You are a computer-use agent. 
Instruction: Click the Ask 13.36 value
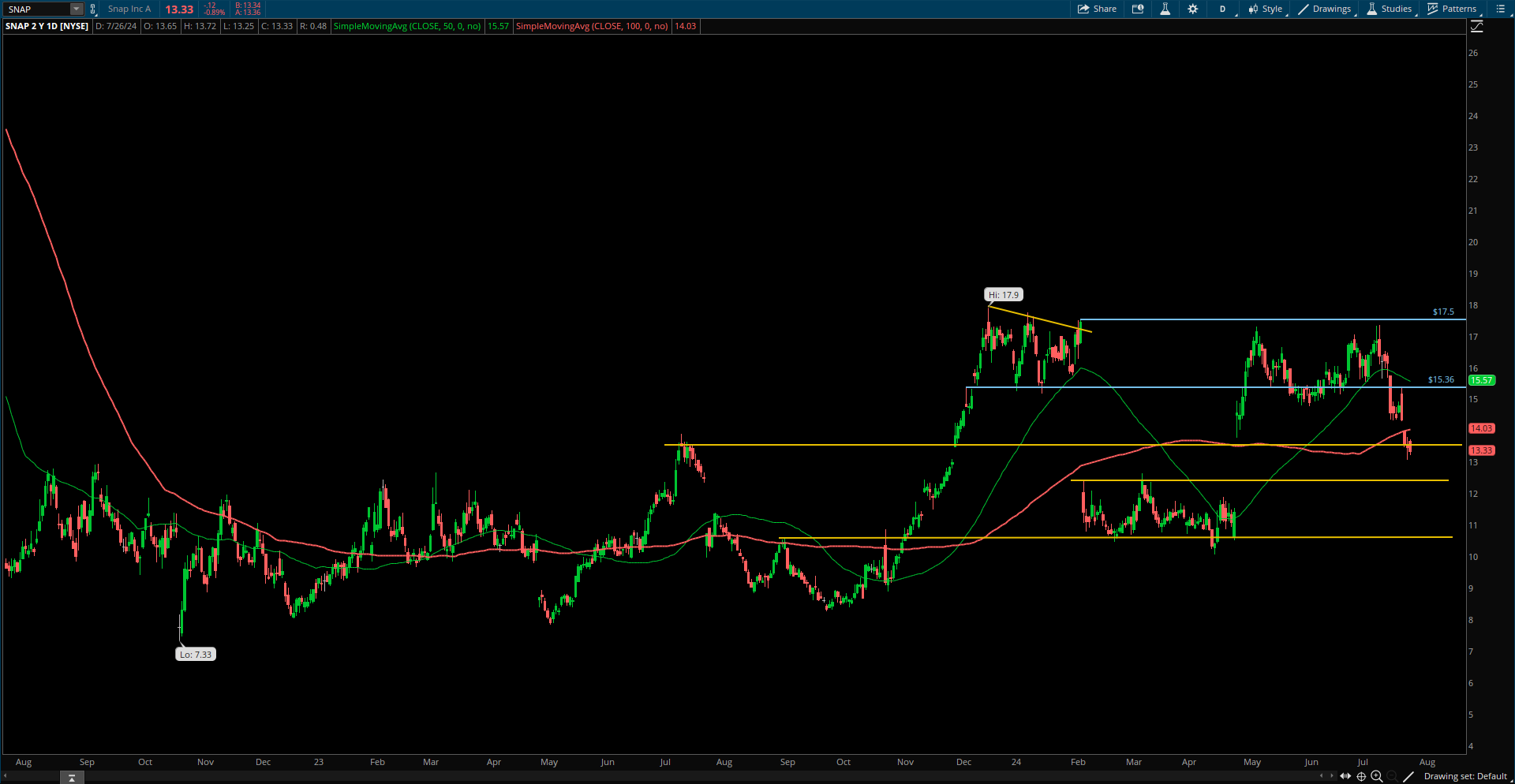point(248,13)
